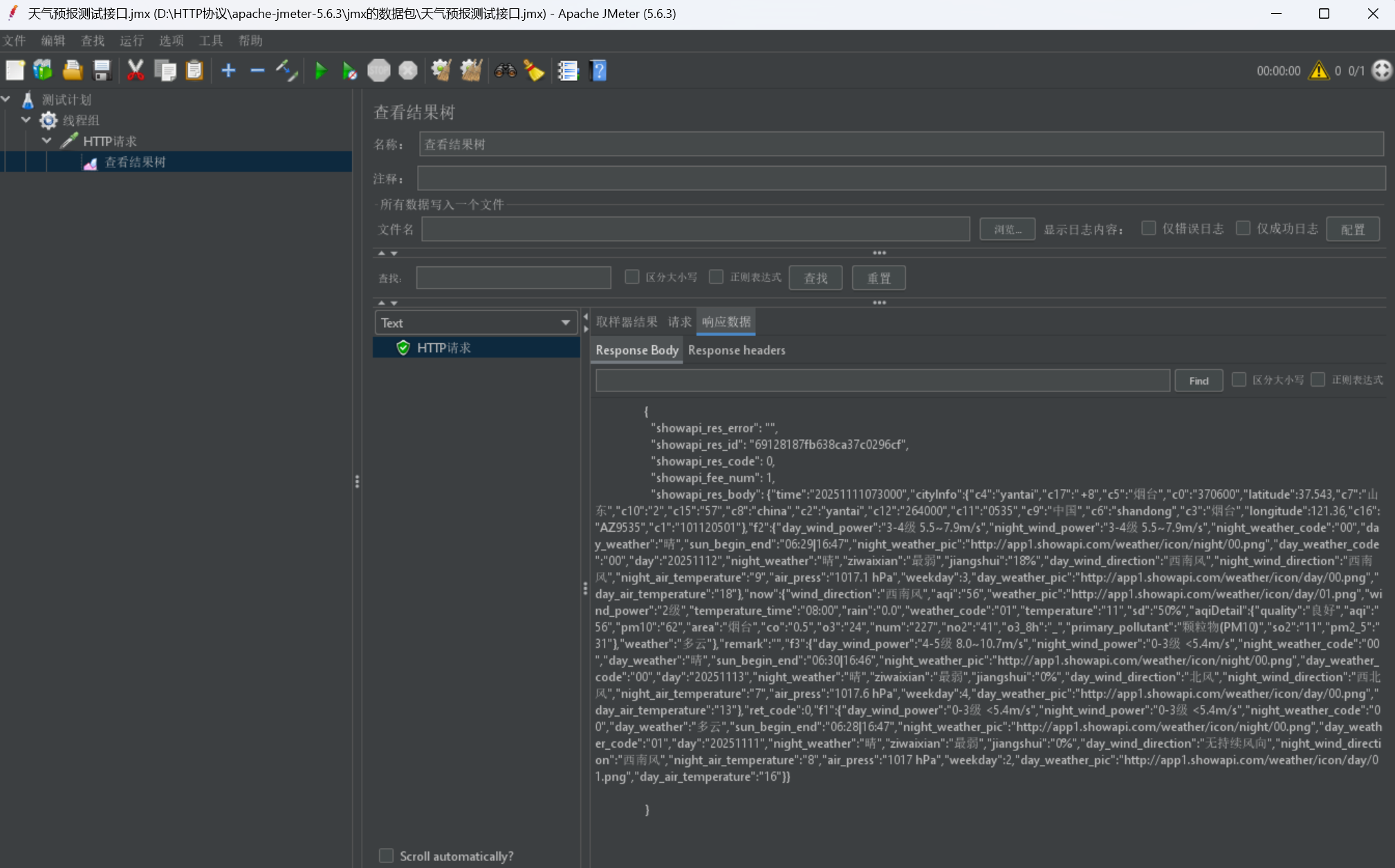Click the Save test plan floppy icon
The image size is (1395, 868).
click(x=102, y=71)
